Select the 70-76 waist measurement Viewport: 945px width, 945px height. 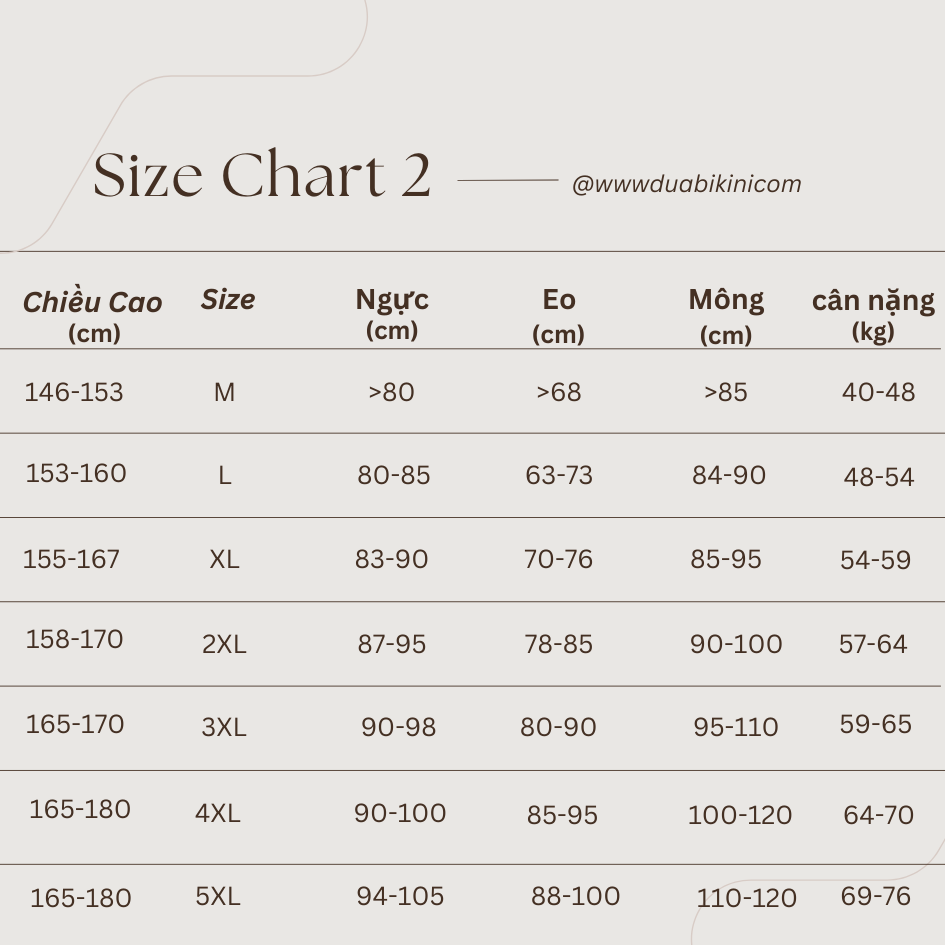pyautogui.click(x=558, y=559)
